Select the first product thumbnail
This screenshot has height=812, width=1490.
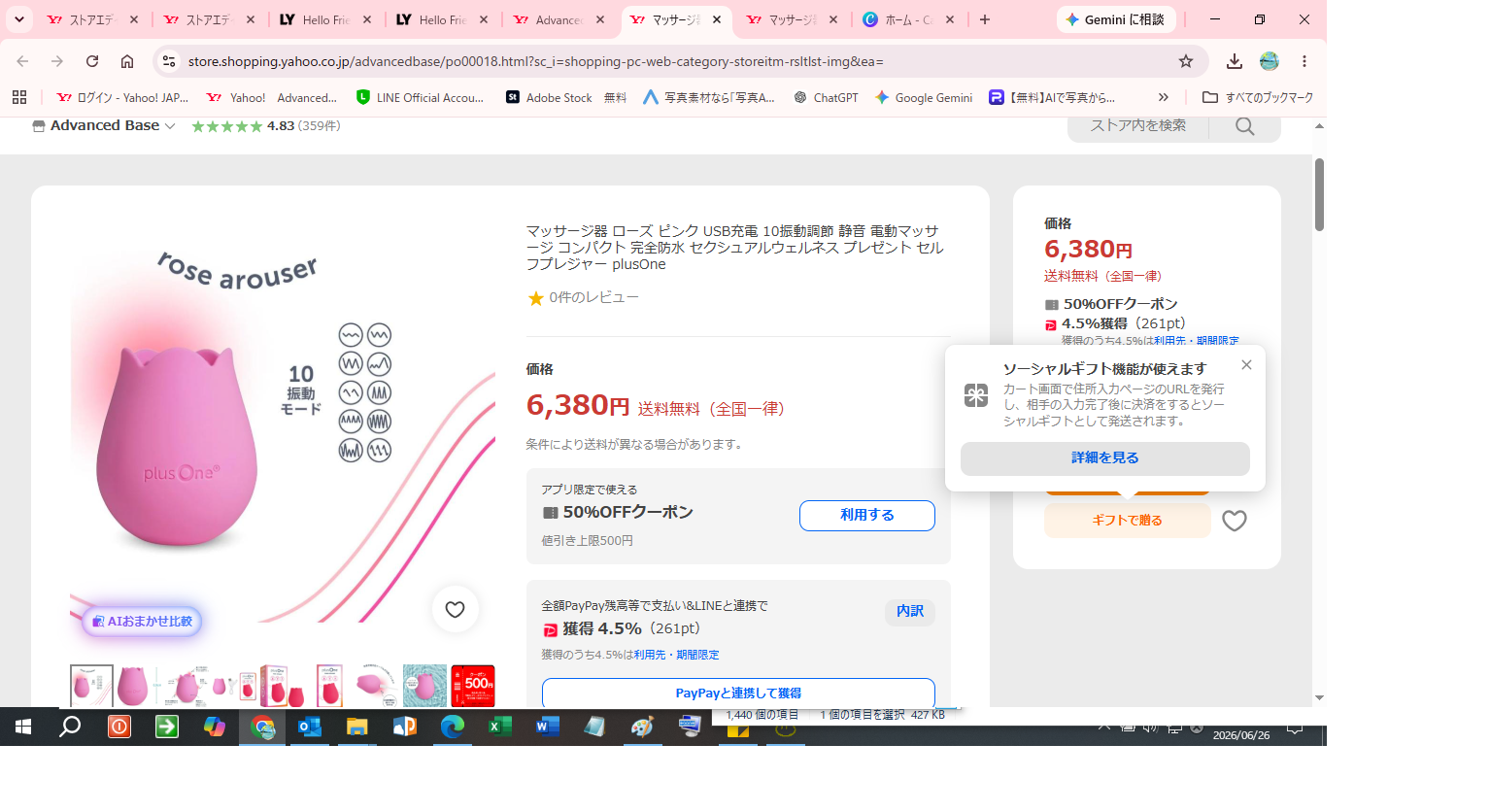click(91, 686)
